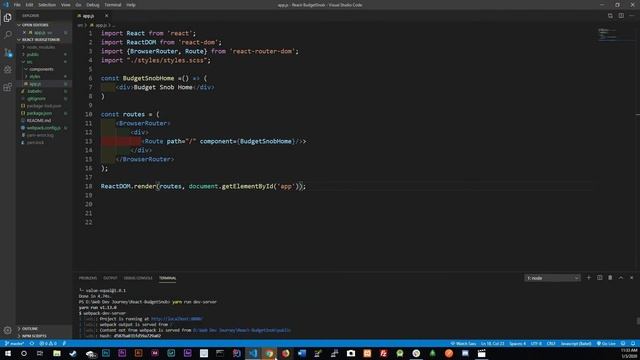Open Firefox from the taskbar
Screen dimensions: 640x360
click(285, 353)
